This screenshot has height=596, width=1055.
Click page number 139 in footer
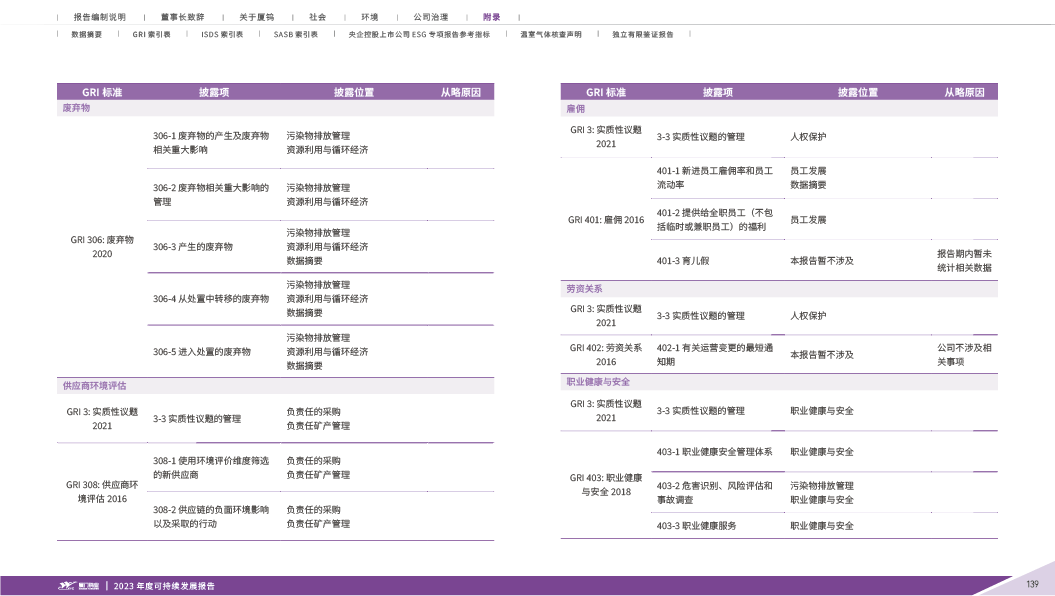pos(1033,584)
